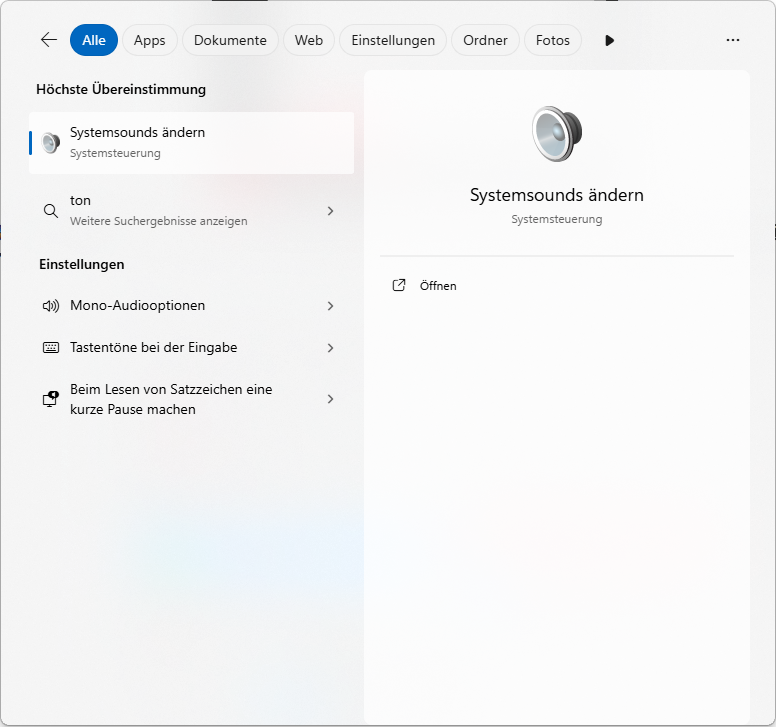Switch to the Web filter tab
The image size is (776, 727).
[x=309, y=40]
